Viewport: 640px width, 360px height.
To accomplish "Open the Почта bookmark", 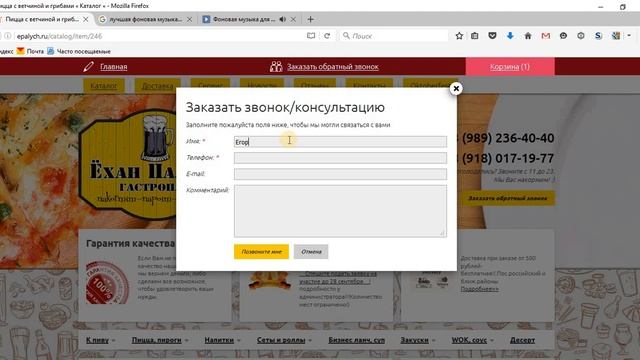I will coord(30,51).
